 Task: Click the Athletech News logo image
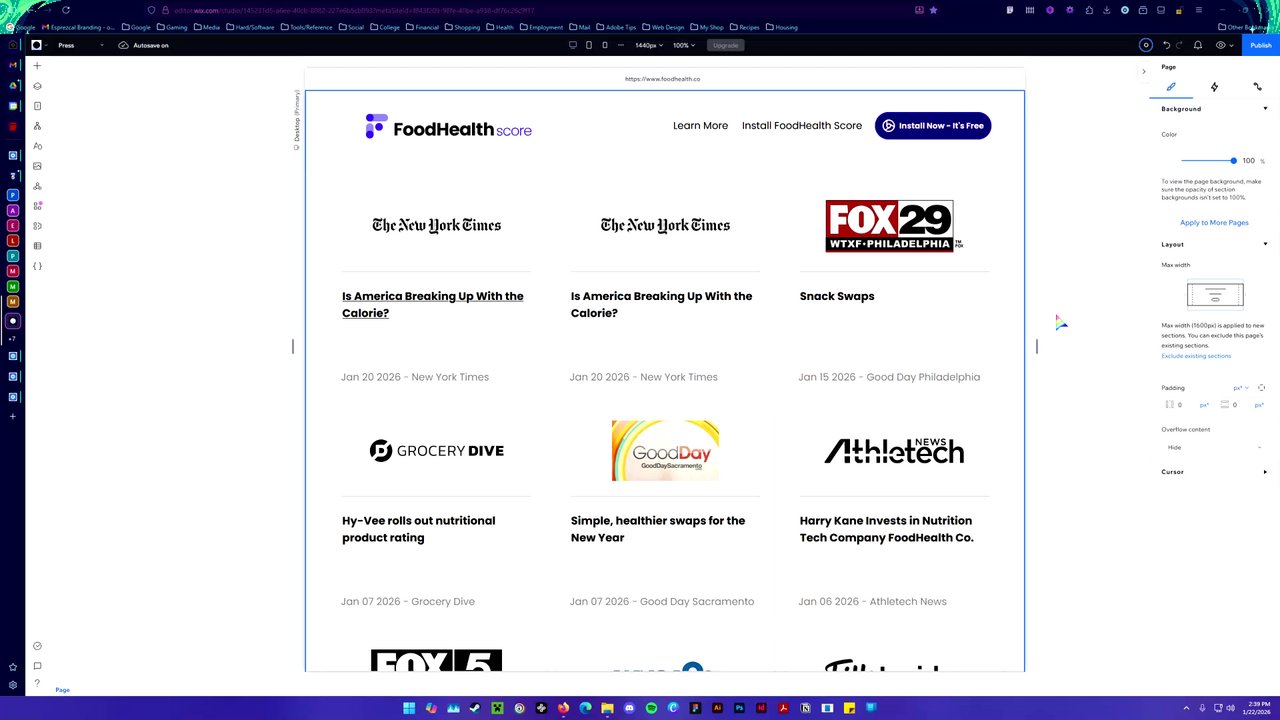click(894, 451)
